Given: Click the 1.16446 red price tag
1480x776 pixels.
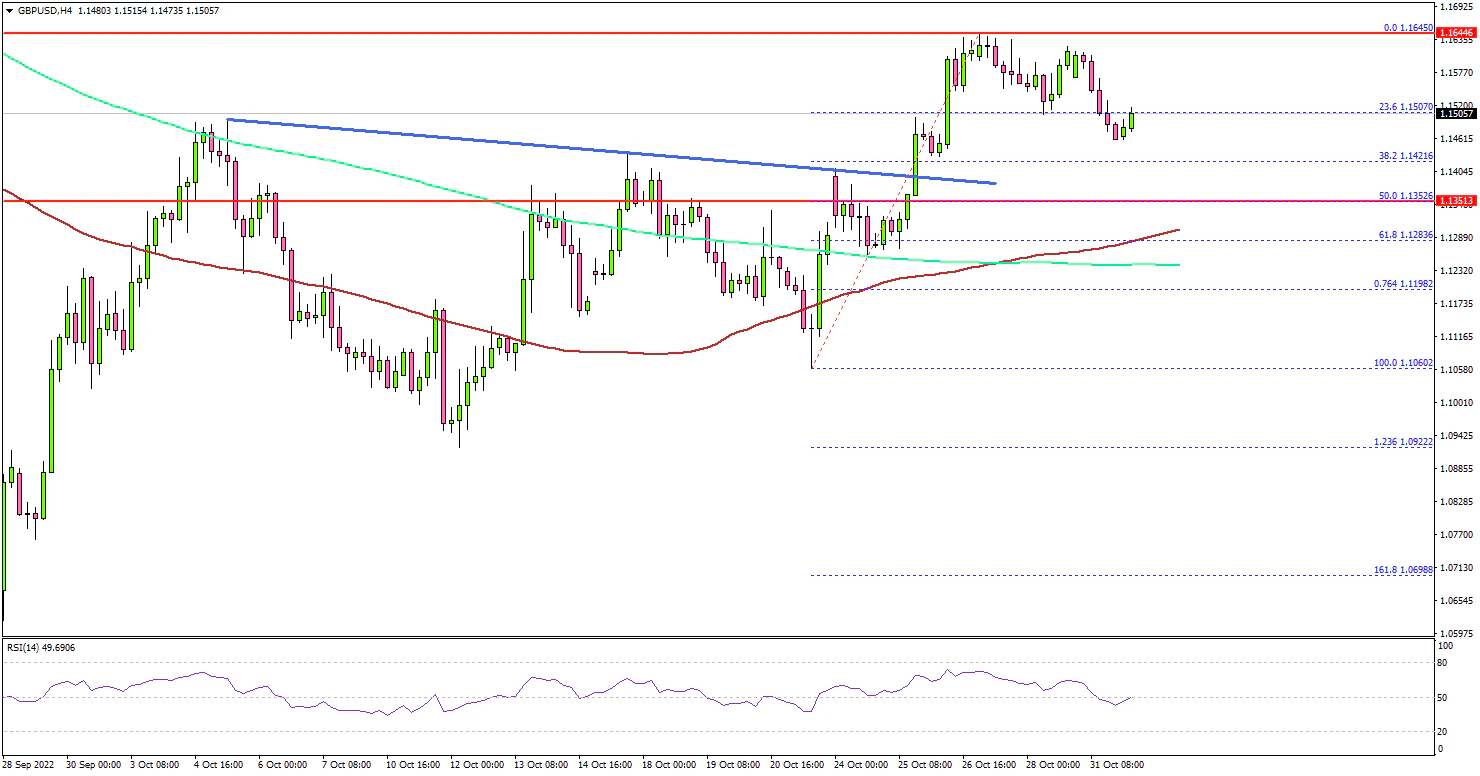Looking at the screenshot, I should 1456,33.
